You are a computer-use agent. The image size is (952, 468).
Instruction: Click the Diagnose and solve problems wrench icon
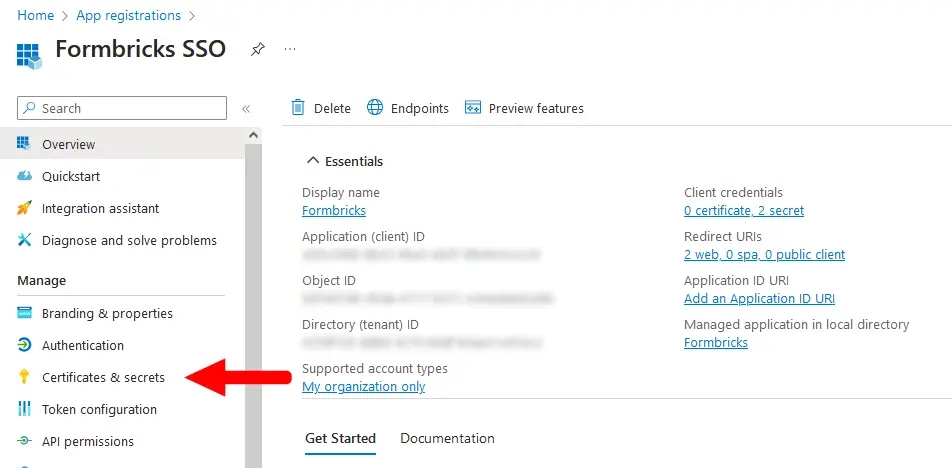(x=24, y=240)
